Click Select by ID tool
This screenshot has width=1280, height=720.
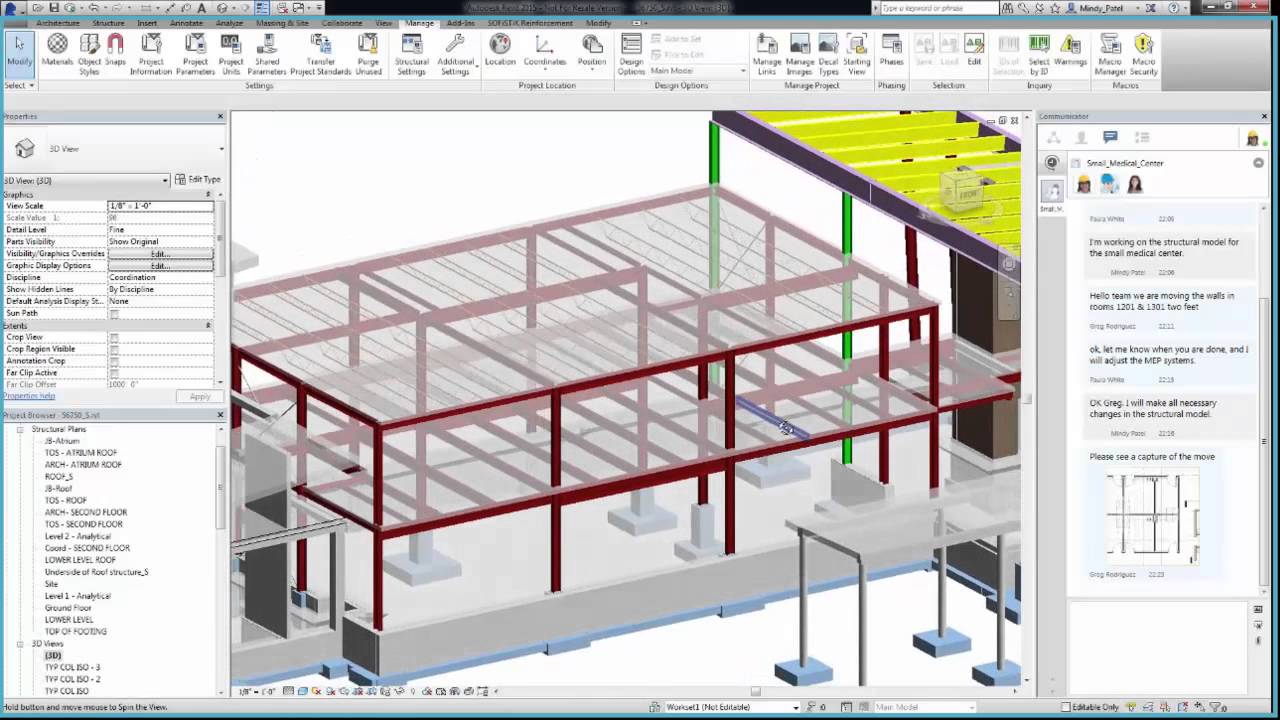tap(1039, 53)
